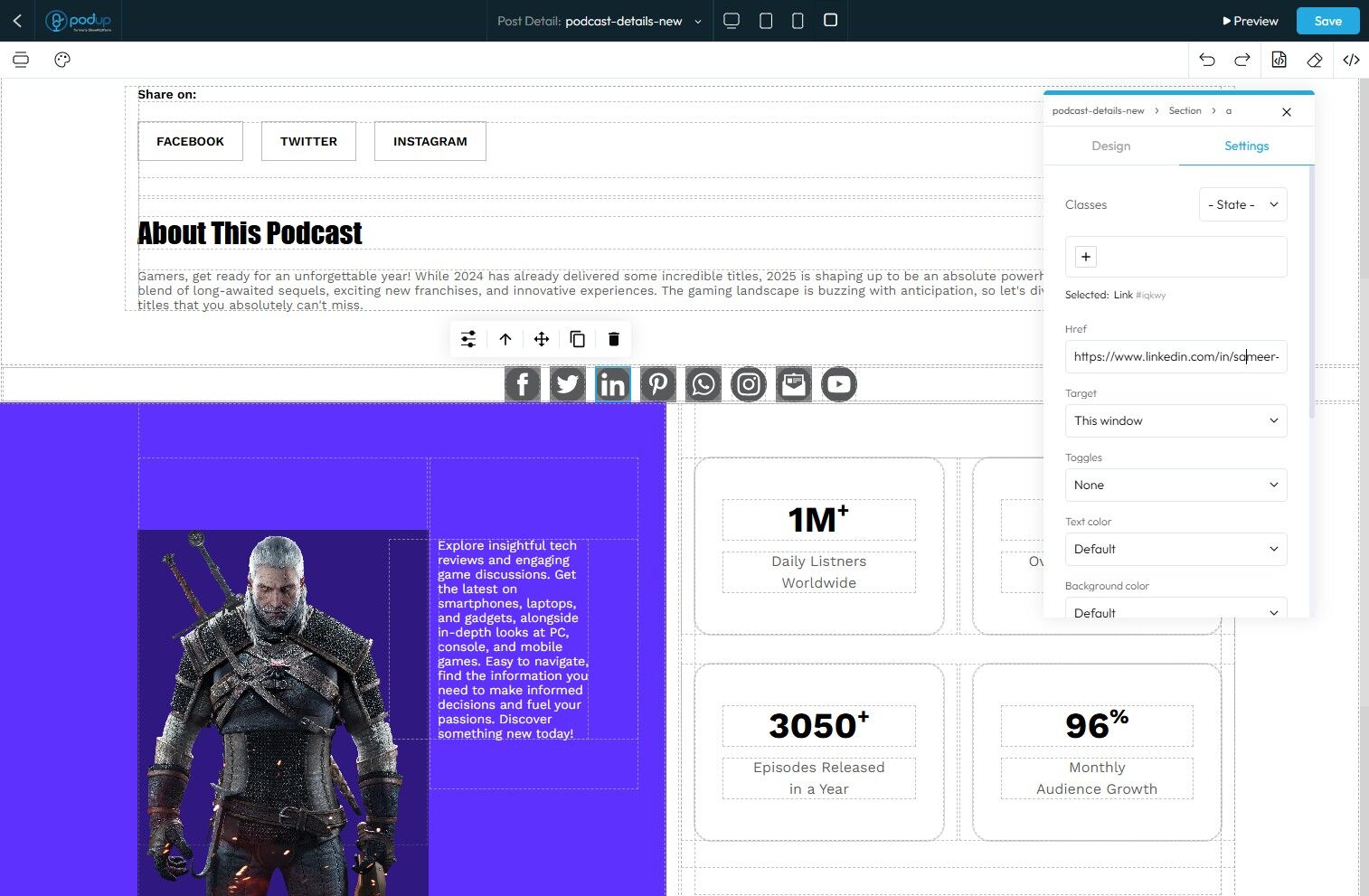Delete the selected element with trash icon
1369x896 pixels.
click(614, 339)
